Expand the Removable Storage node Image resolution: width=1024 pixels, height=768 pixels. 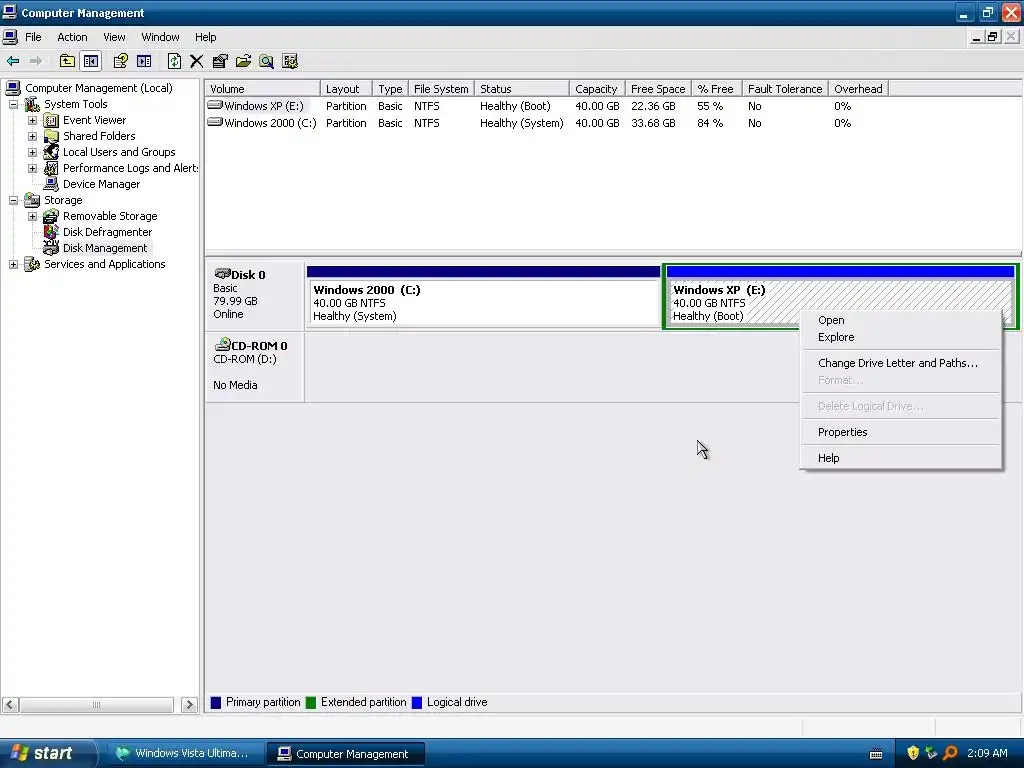click(32, 216)
